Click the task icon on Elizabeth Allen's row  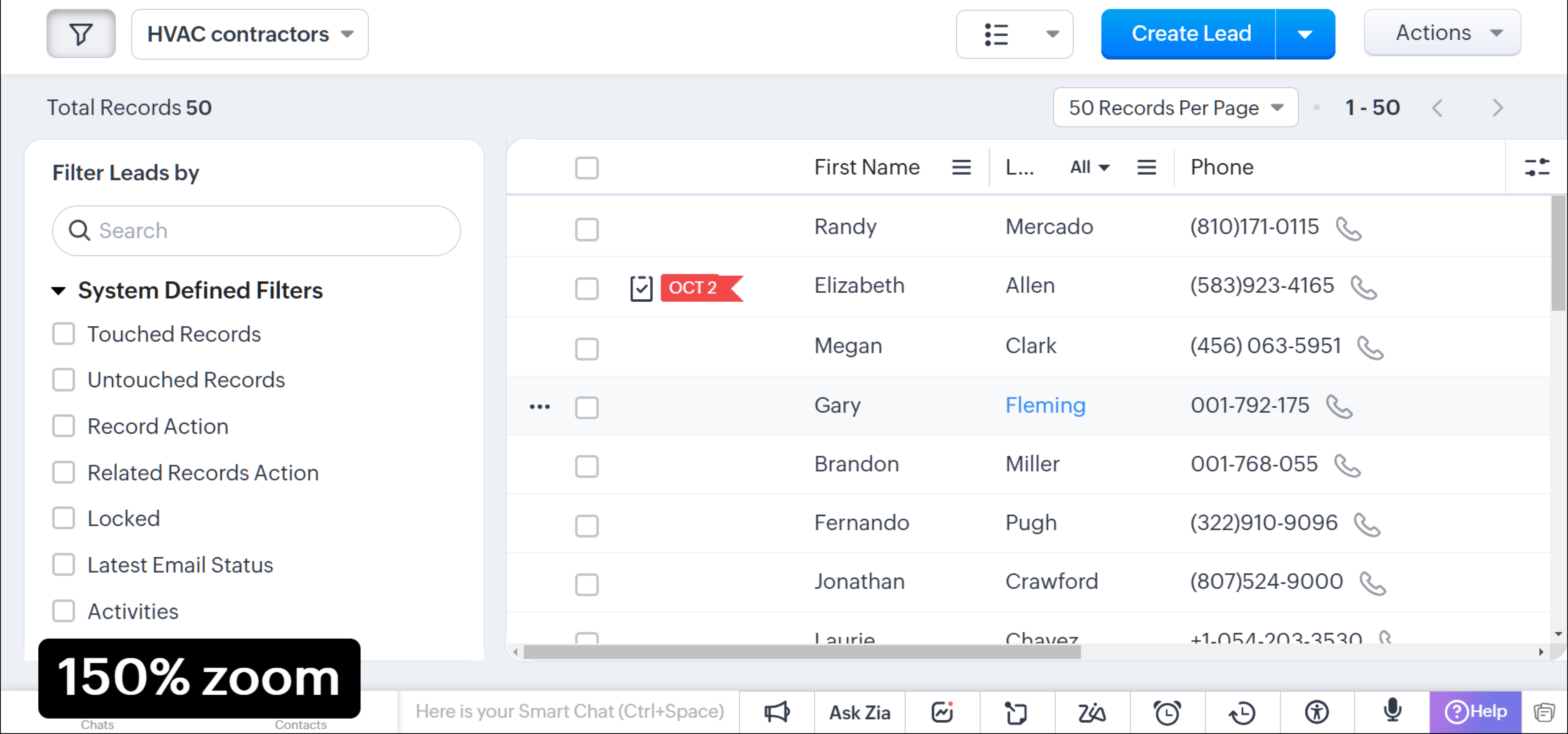tap(641, 288)
